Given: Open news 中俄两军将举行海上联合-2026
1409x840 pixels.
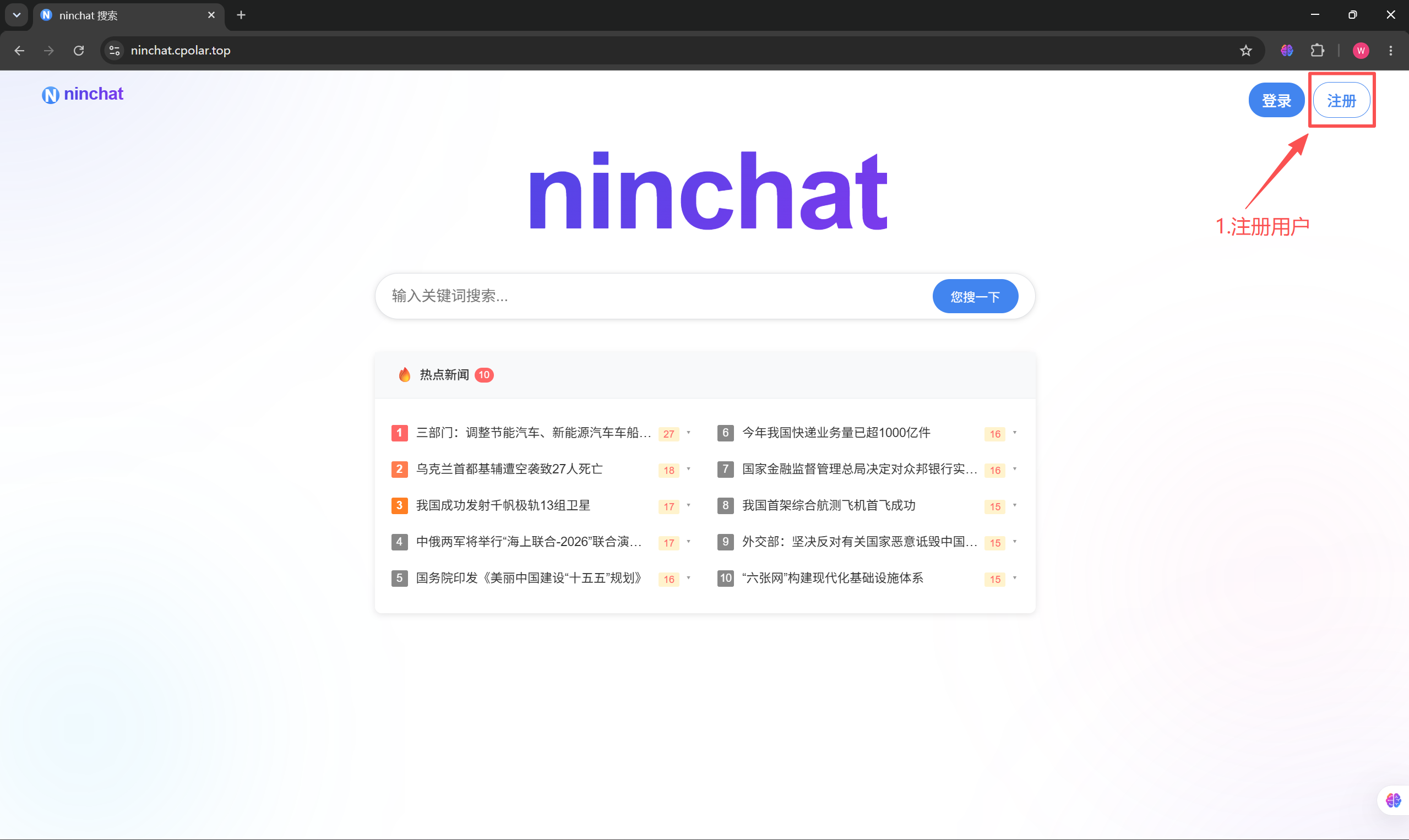Looking at the screenshot, I should point(529,542).
